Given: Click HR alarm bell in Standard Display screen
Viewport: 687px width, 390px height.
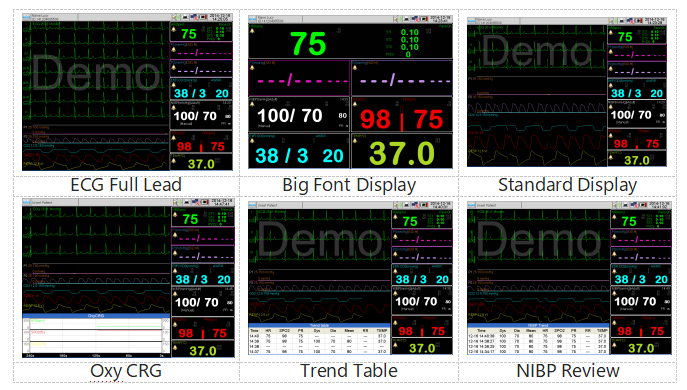Looking at the screenshot, I should tap(611, 32).
